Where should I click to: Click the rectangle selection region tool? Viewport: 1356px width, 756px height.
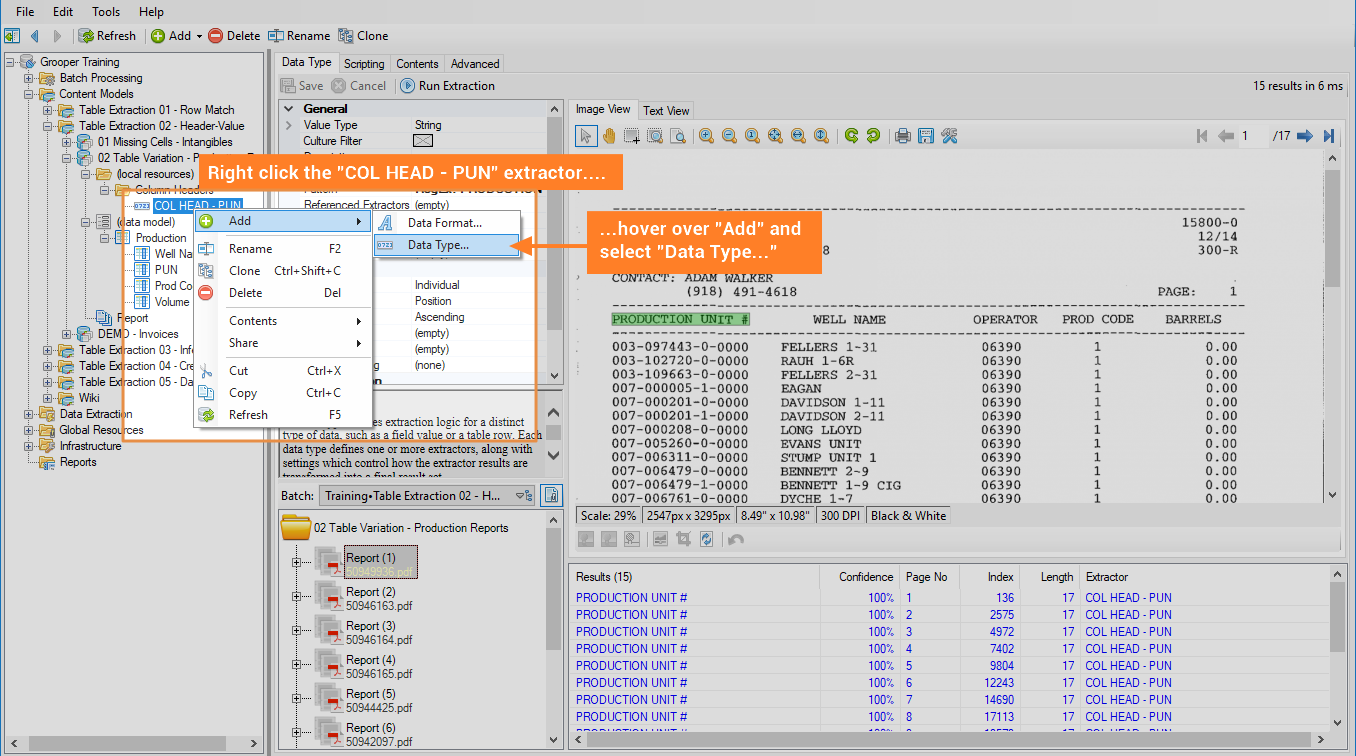(x=631, y=136)
